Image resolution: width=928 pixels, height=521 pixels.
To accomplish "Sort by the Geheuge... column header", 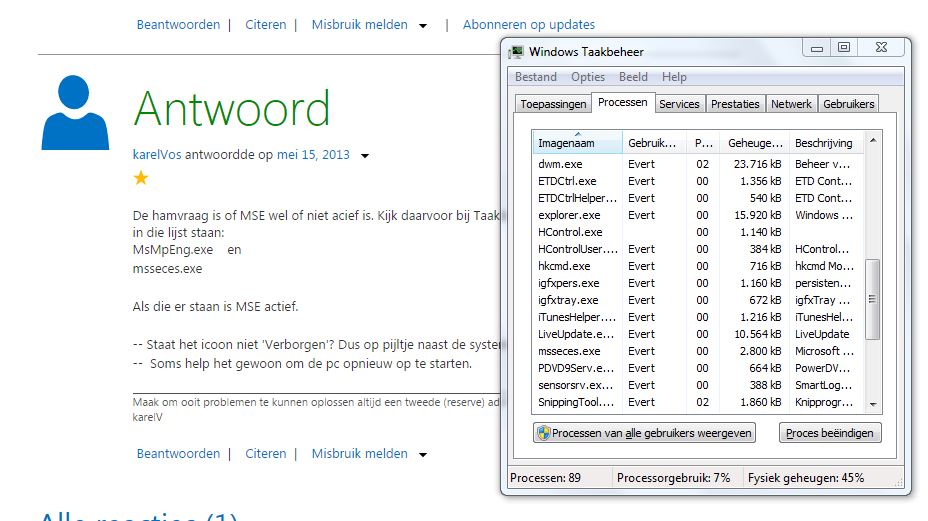I will 755,143.
